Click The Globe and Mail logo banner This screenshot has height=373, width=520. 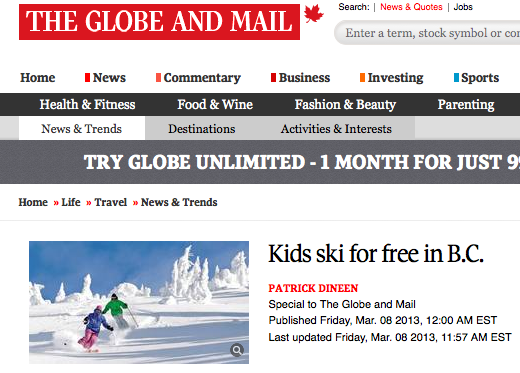(159, 22)
